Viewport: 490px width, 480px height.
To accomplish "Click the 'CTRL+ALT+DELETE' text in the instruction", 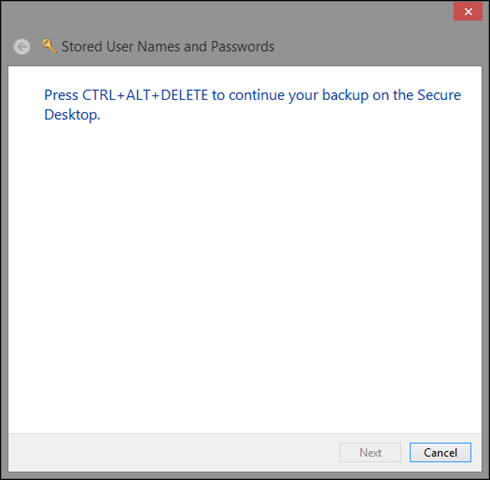I will click(x=145, y=95).
